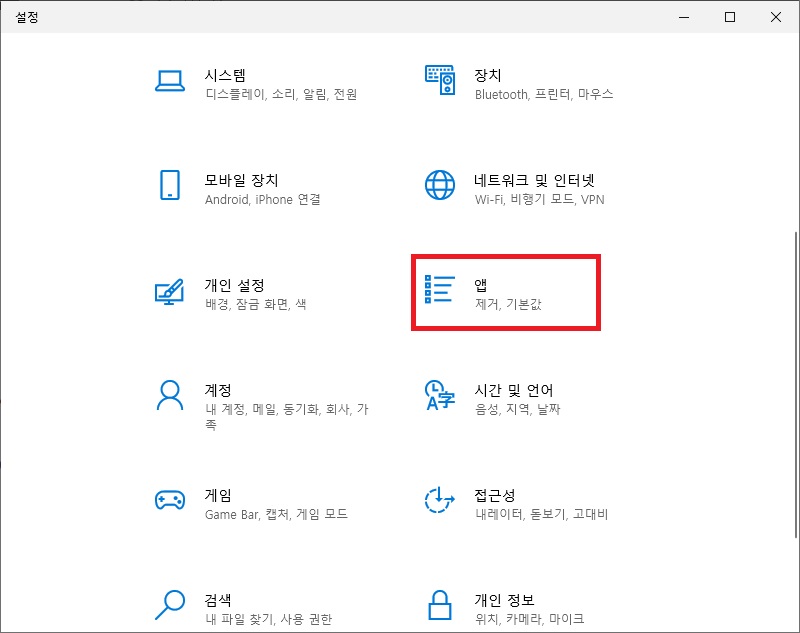The image size is (800, 633).
Task: Select 게임 category title
Action: tap(218, 495)
